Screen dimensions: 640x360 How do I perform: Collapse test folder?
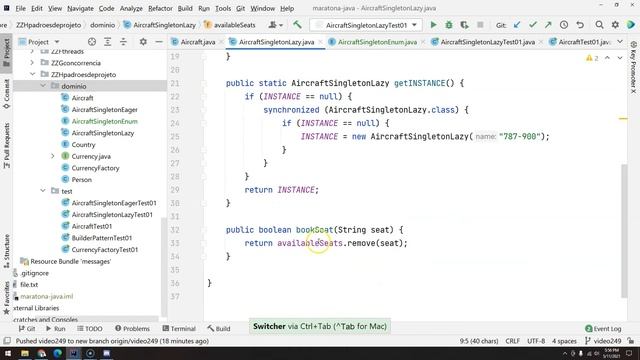pos(43,191)
